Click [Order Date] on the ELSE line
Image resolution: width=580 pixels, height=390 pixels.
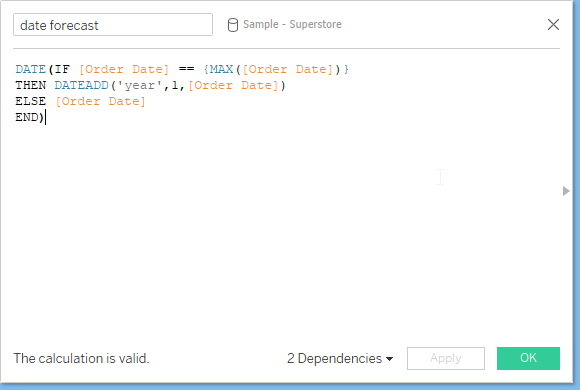click(101, 101)
